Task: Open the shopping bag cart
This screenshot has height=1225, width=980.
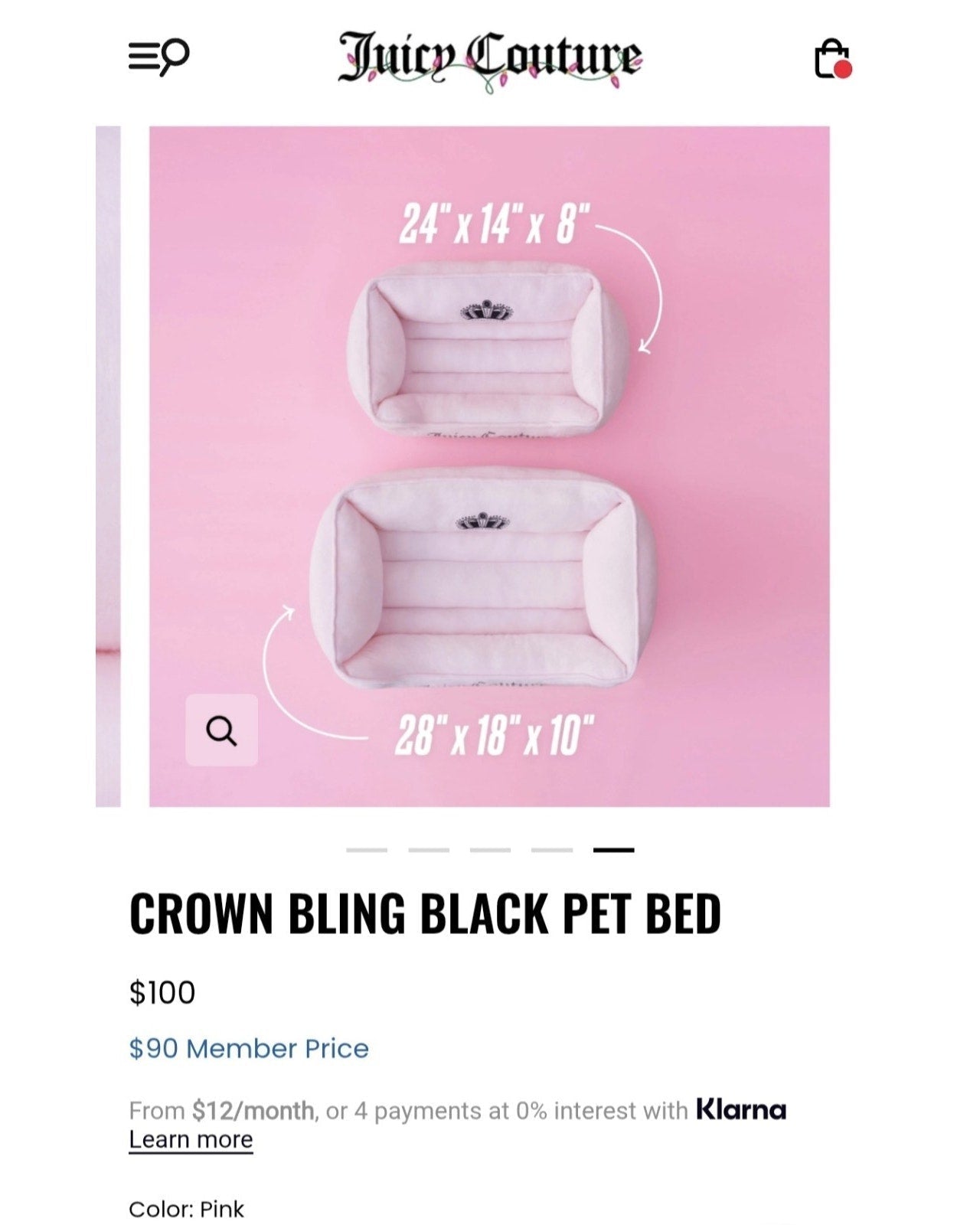Action: 832,59
